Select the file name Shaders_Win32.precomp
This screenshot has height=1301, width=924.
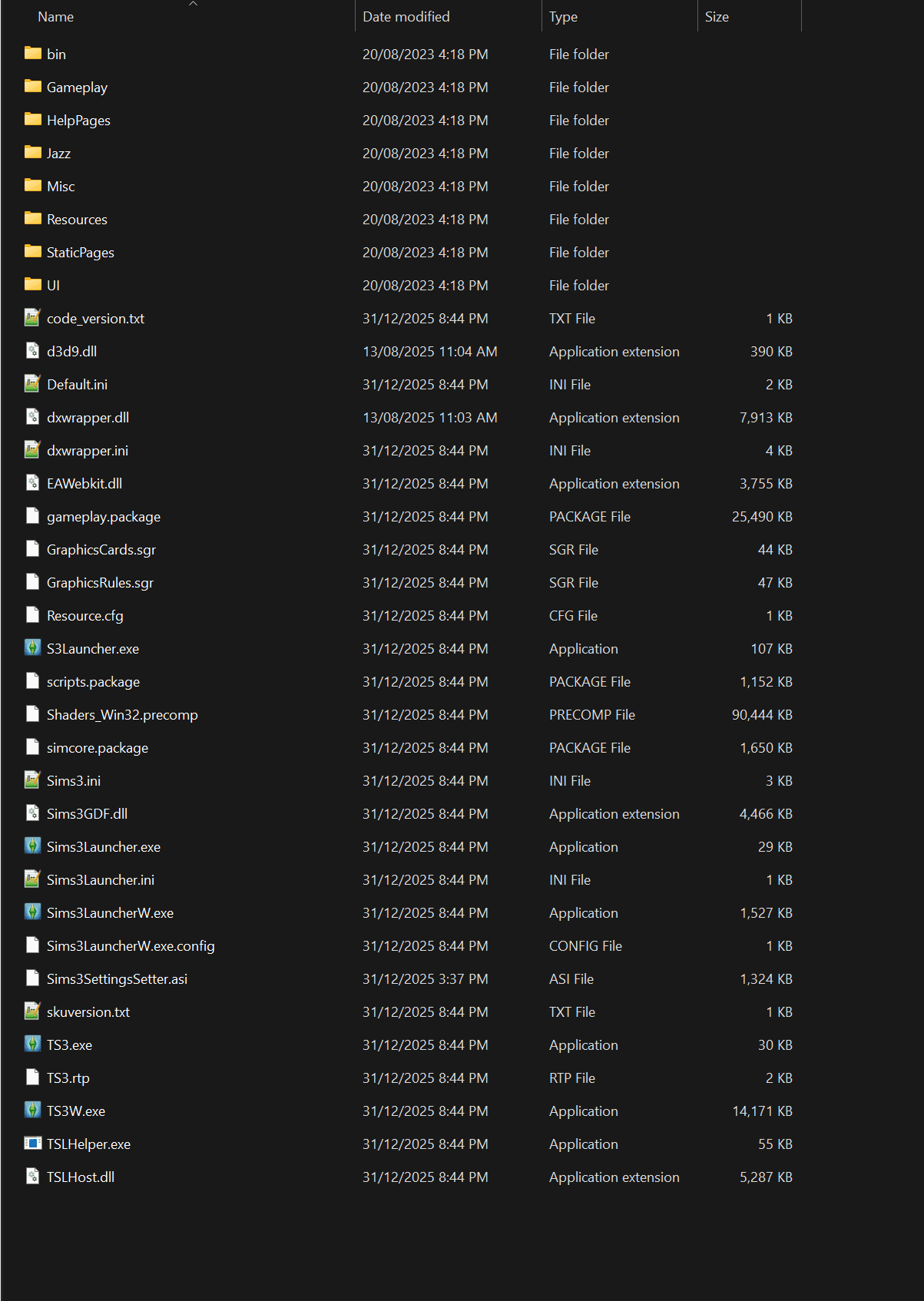pyautogui.click(x=122, y=715)
